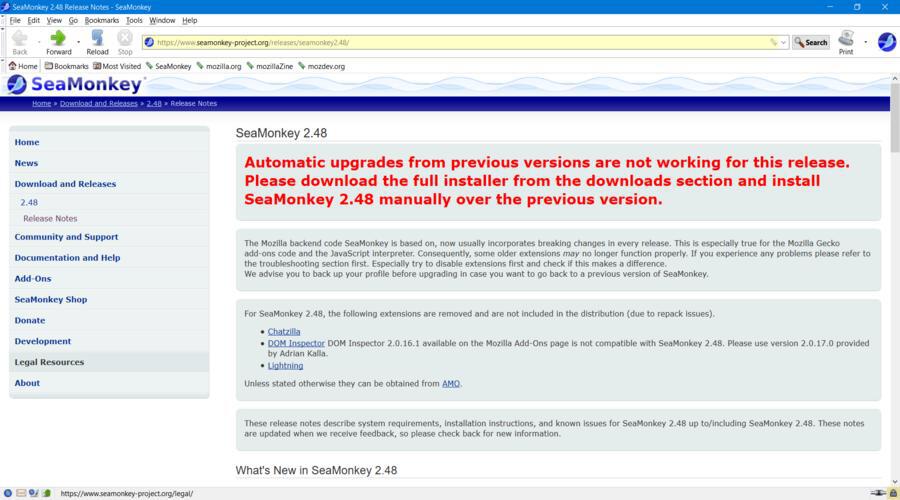Open Address Book from the status bar icon
The width and height of the screenshot is (900, 500).
point(46,493)
